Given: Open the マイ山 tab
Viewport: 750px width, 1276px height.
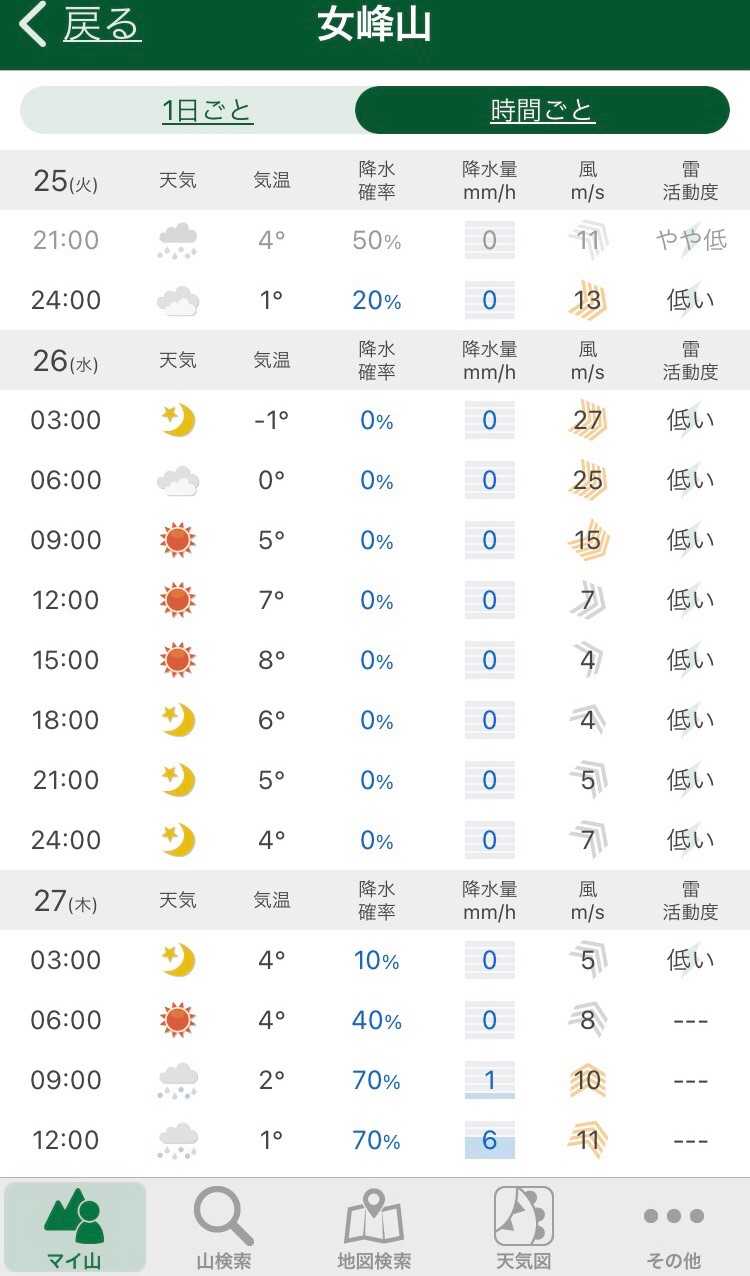Looking at the screenshot, I should (75, 1228).
